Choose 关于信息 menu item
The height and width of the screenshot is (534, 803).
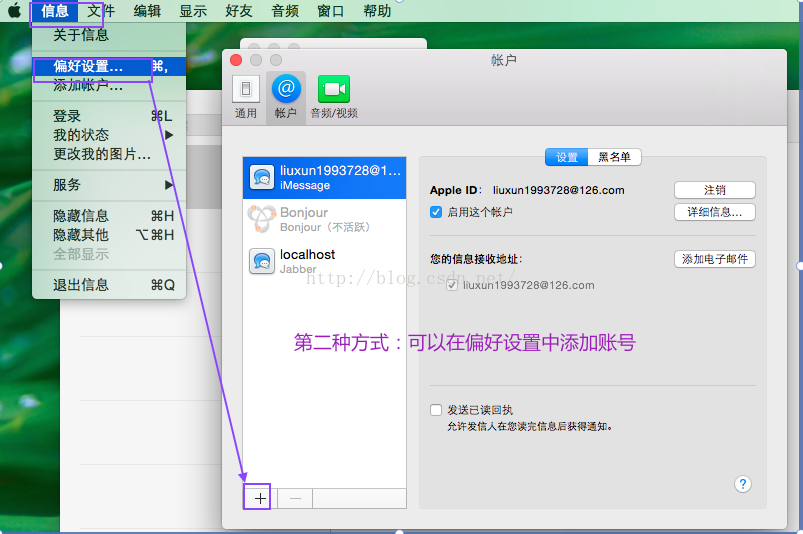[x=109, y=35]
